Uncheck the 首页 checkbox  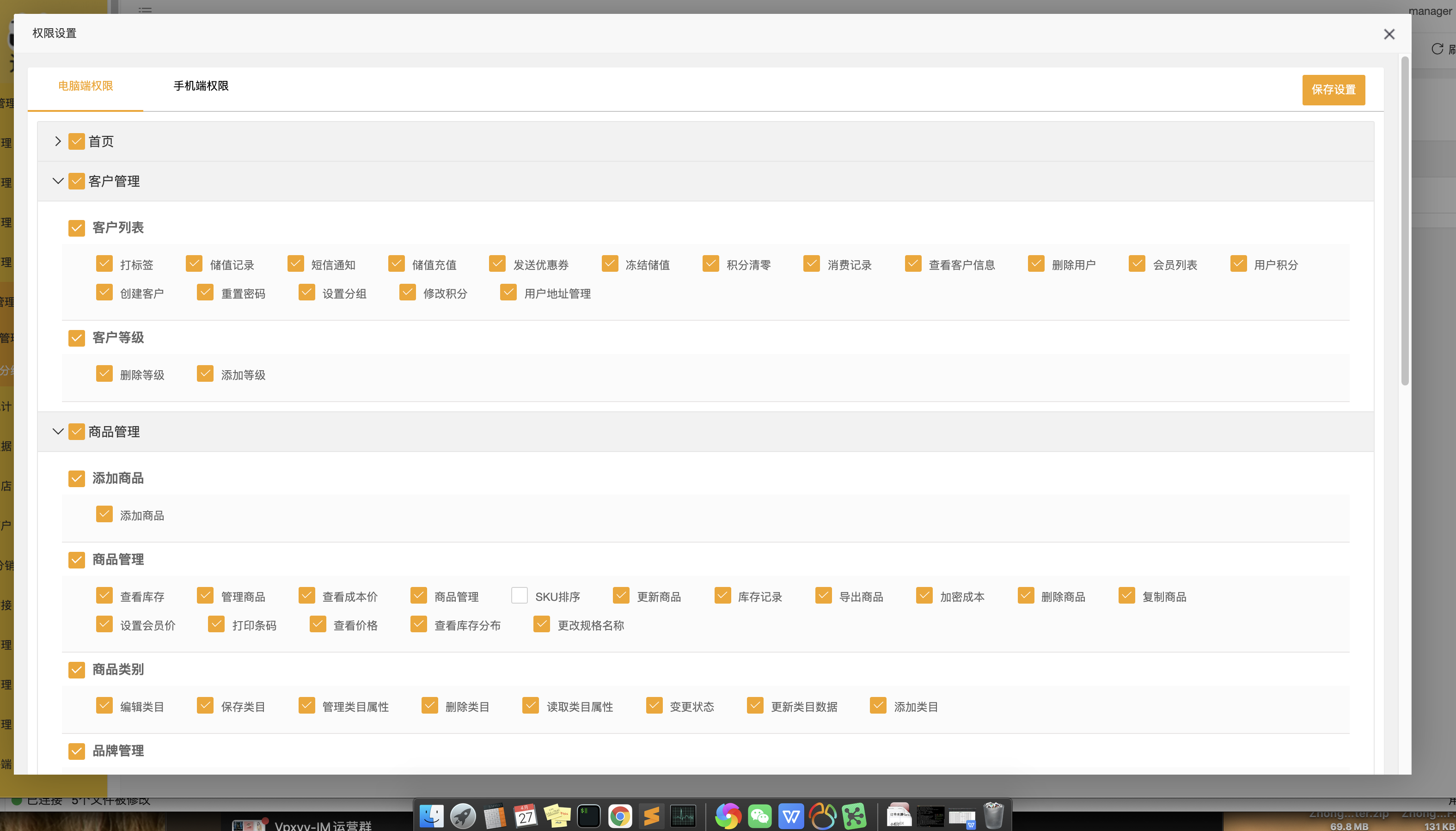(76, 141)
